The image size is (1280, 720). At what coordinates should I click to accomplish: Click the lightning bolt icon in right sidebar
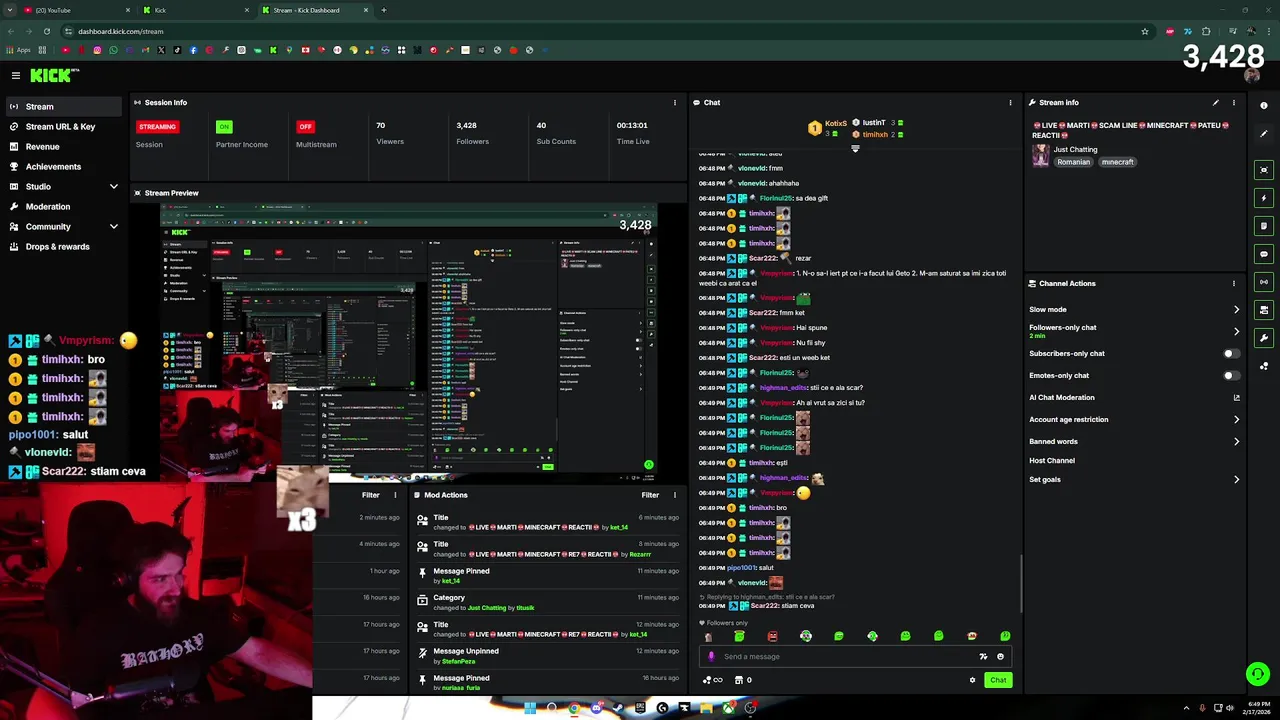click(1264, 198)
